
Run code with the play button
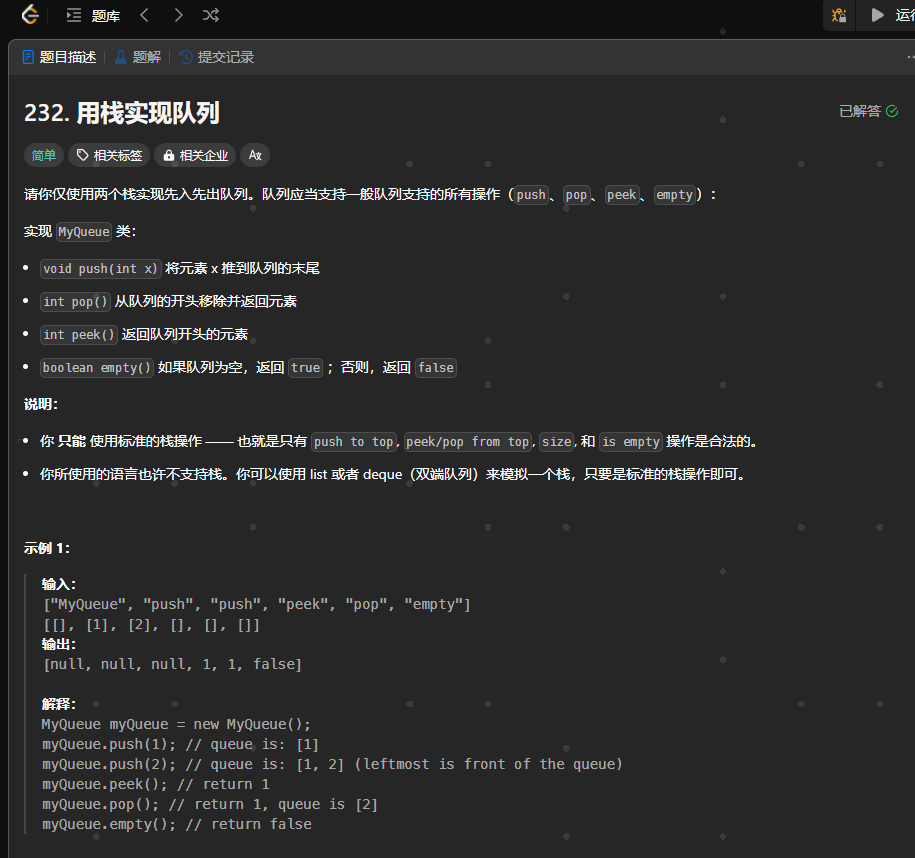(877, 15)
